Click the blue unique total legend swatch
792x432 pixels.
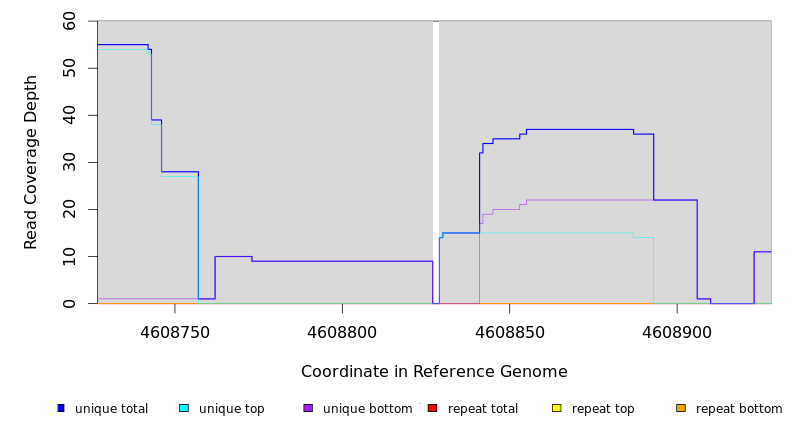(x=61, y=408)
